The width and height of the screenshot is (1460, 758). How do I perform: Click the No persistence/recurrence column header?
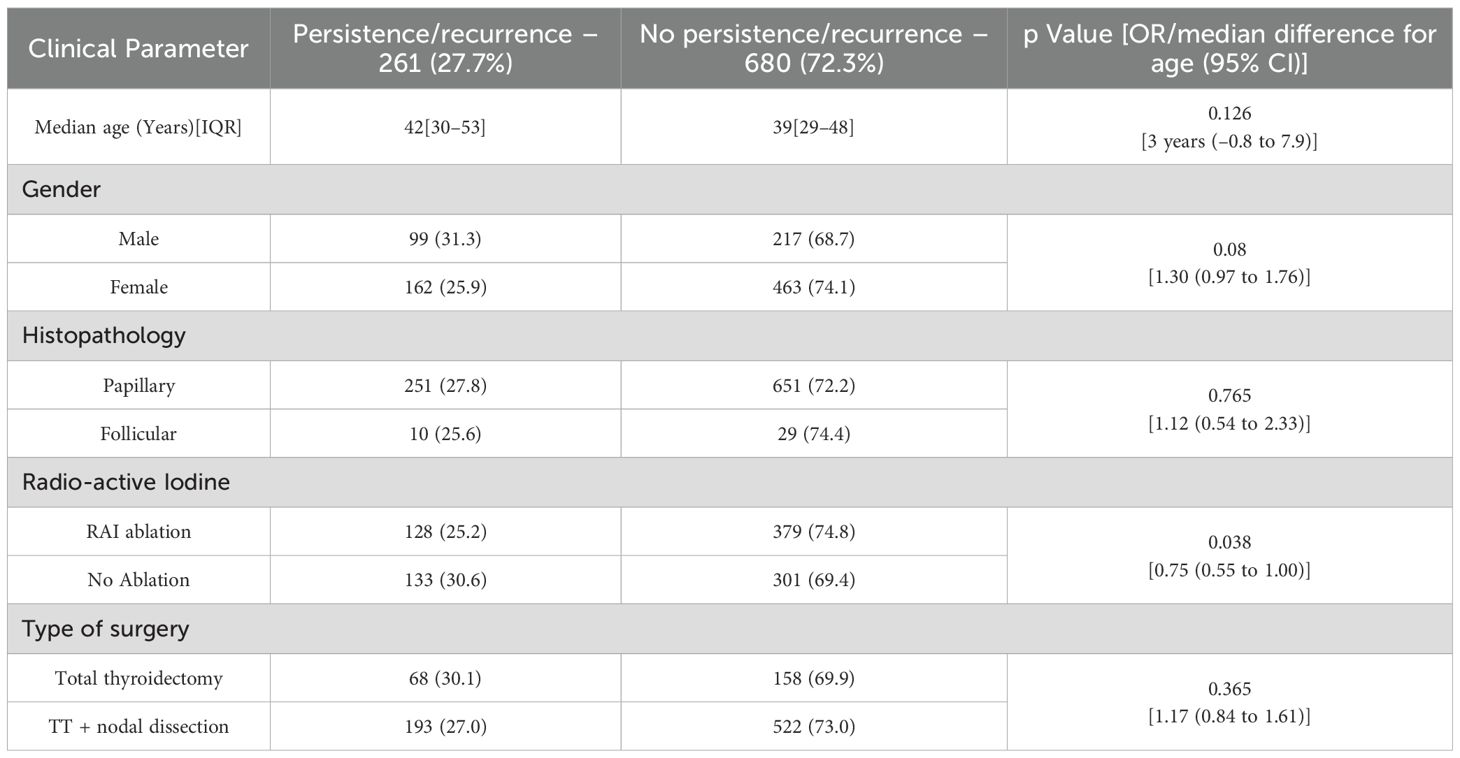[x=813, y=49]
